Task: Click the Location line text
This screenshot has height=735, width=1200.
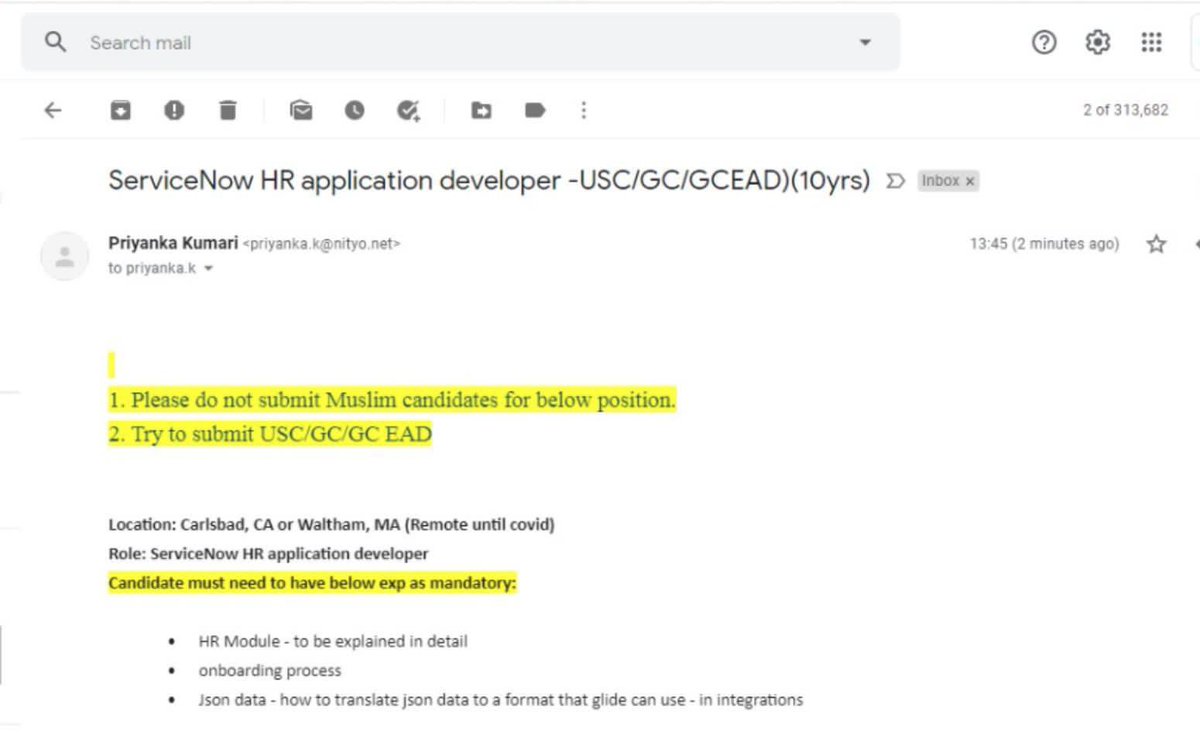Action: tap(332, 524)
